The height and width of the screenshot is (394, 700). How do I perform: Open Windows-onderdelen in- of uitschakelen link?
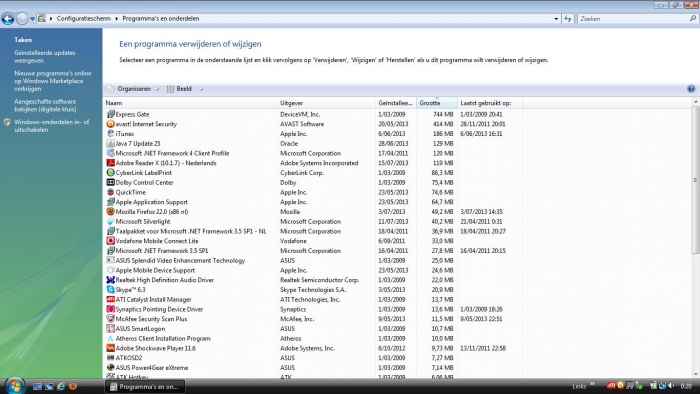(51, 126)
